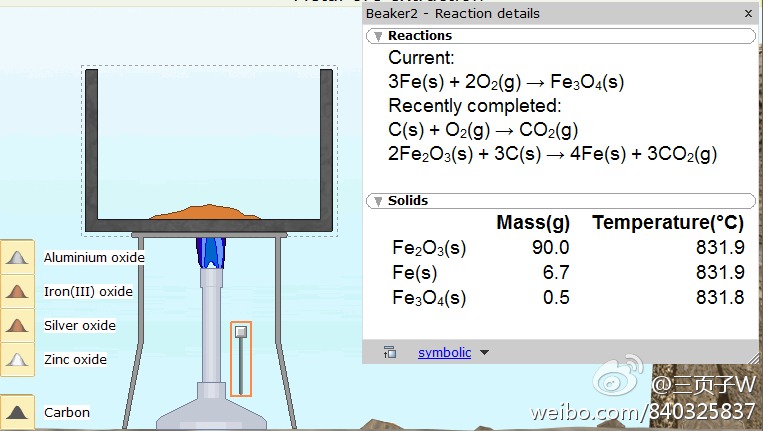Click the Carbon powder icon

pyautogui.click(x=17, y=412)
